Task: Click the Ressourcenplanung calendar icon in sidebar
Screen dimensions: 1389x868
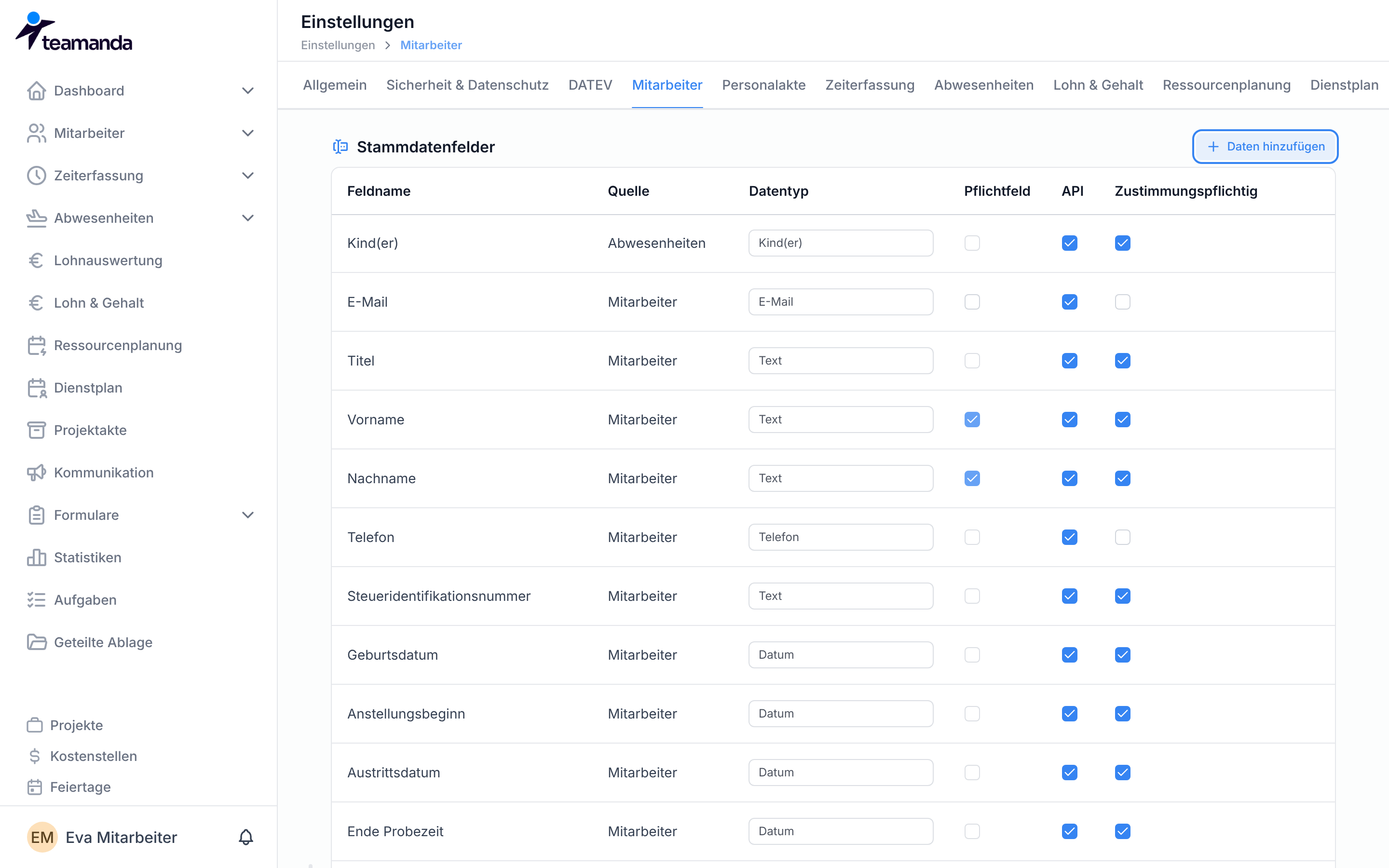Action: pyautogui.click(x=37, y=346)
